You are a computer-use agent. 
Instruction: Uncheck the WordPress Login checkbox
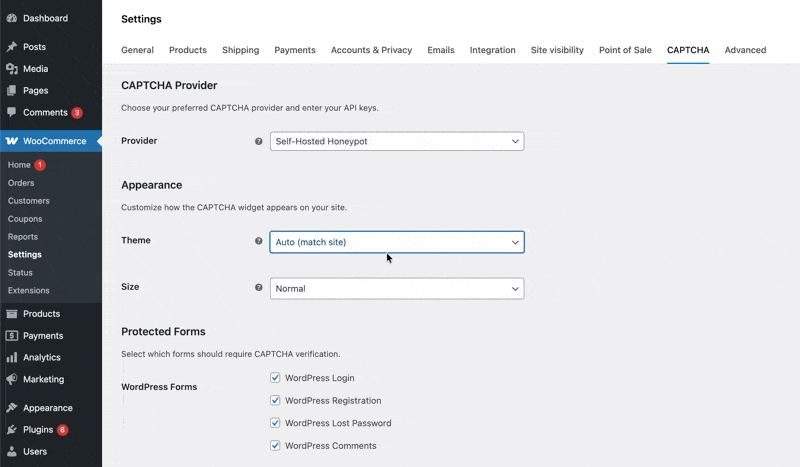click(x=275, y=378)
